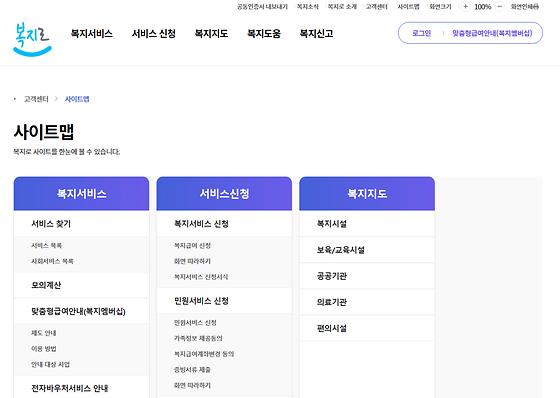The image size is (560, 398).
Task: Open 편의시설 in the sitemap
Action: click(332, 328)
